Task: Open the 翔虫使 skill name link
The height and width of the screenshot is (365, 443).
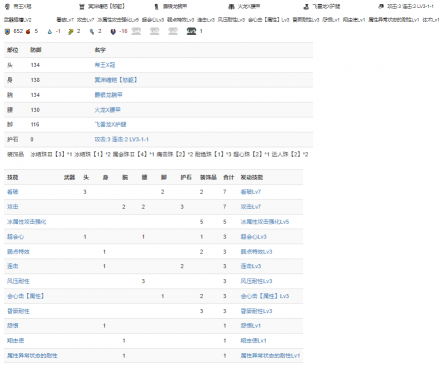Action: click(15, 340)
